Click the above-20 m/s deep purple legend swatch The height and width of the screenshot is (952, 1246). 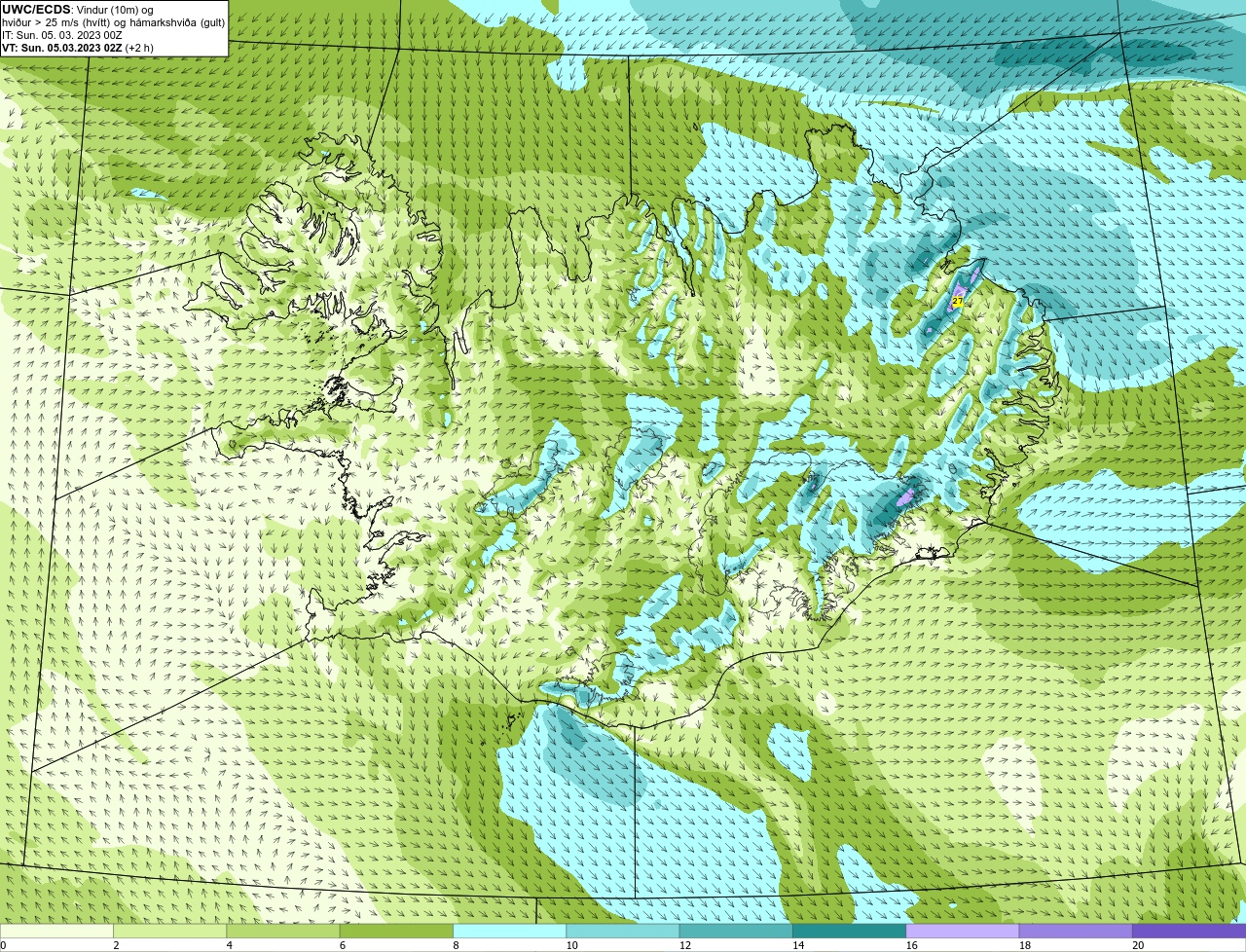pyautogui.click(x=1189, y=931)
